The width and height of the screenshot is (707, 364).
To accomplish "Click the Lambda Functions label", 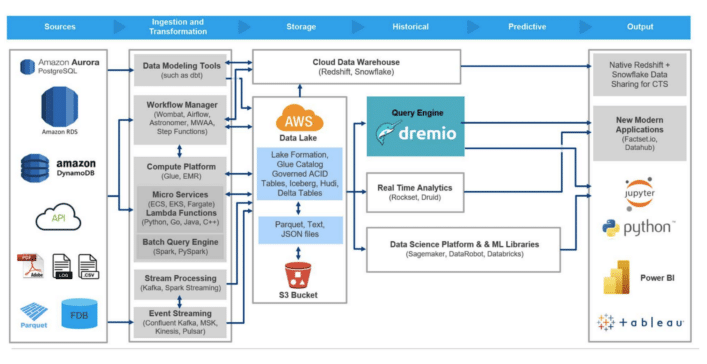I will pyautogui.click(x=181, y=213).
